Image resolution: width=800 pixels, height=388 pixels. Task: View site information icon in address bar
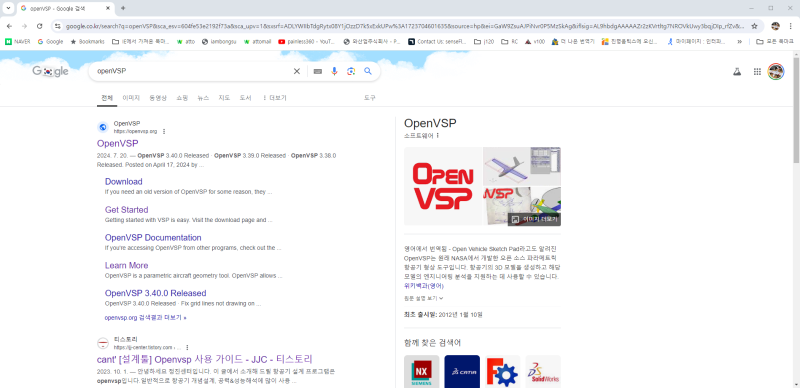click(x=58, y=26)
